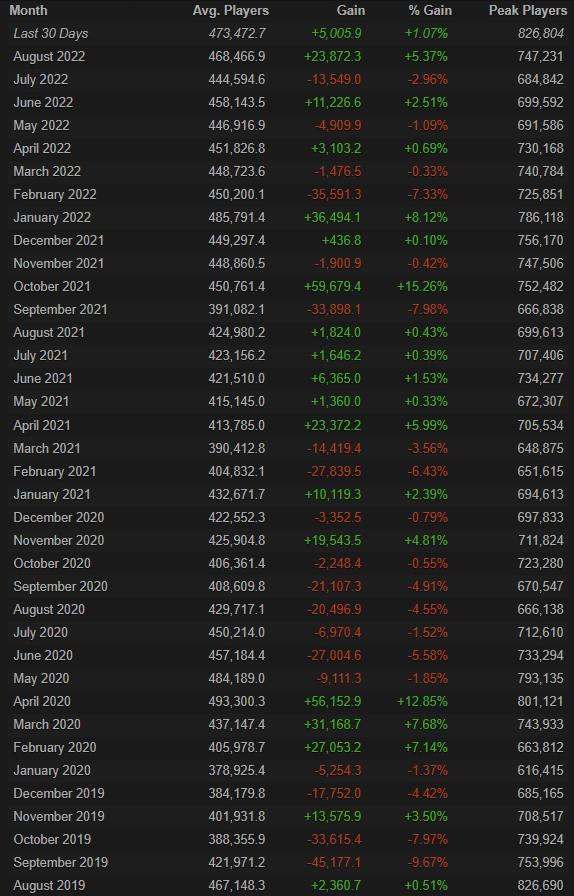The image size is (574, 896).
Task: Click peak players value 826,690
Action: (x=541, y=885)
